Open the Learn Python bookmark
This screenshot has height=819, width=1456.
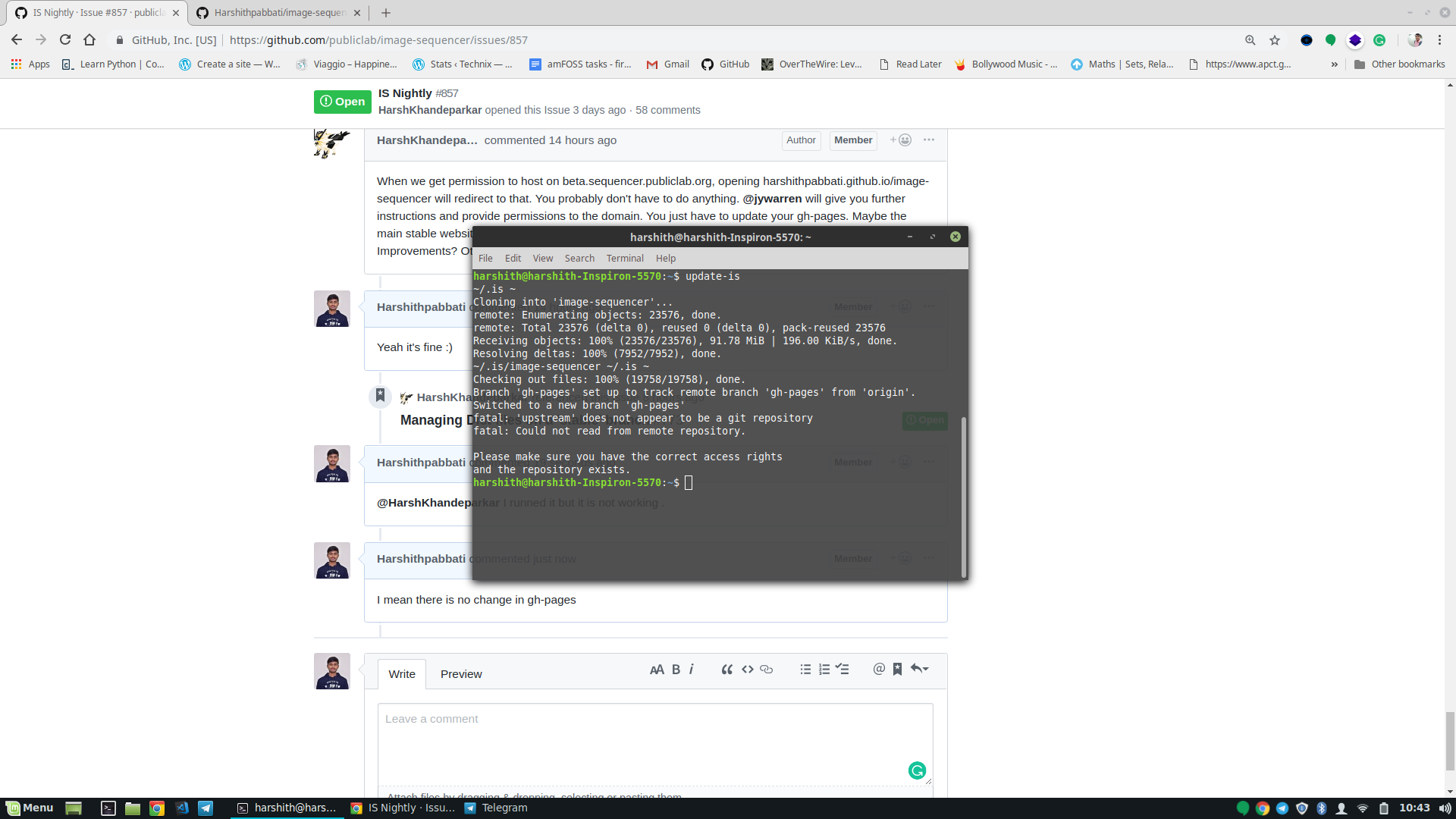tap(113, 64)
